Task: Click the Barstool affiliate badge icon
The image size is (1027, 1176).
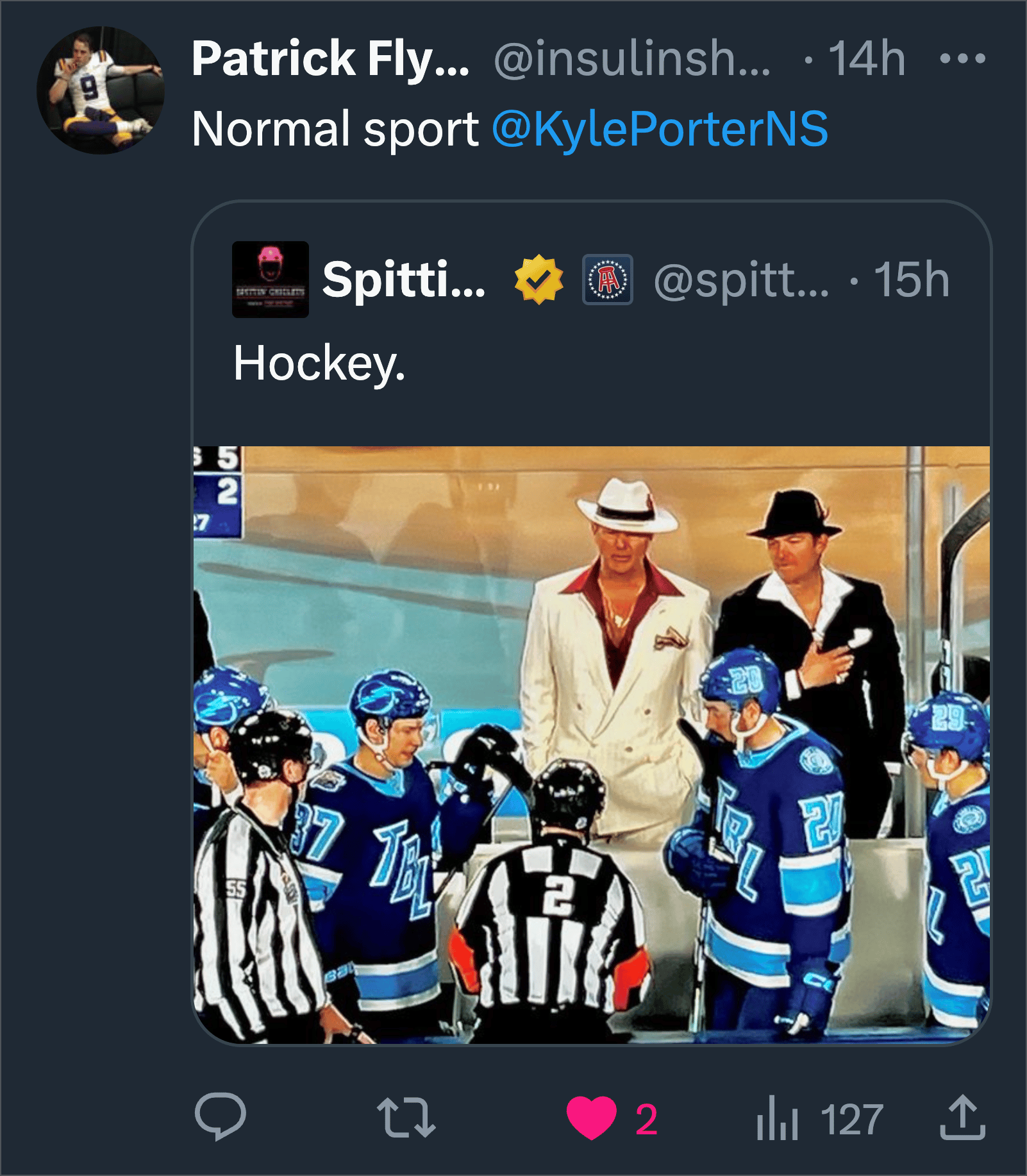Action: coord(607,280)
